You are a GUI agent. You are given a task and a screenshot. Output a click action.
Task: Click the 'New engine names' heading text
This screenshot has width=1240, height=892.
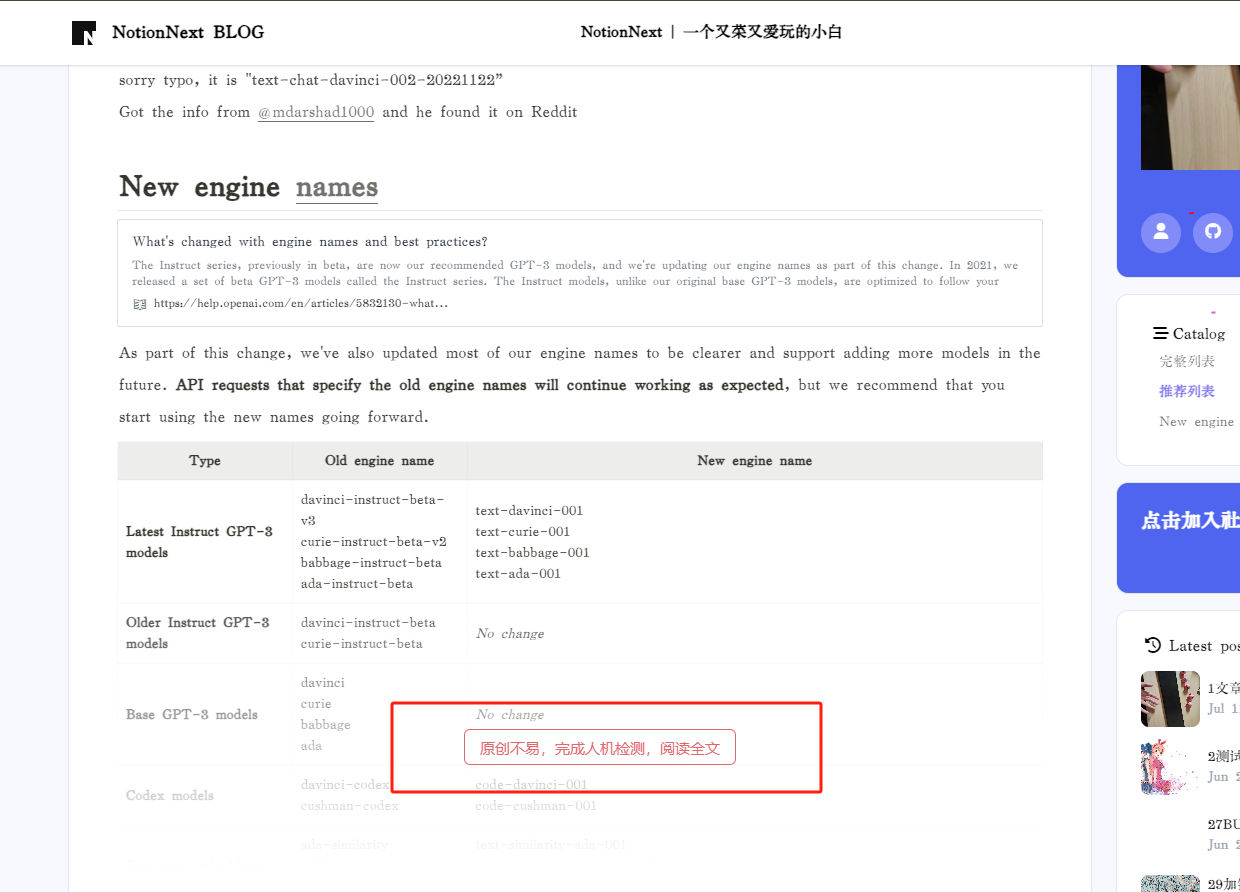(x=248, y=187)
